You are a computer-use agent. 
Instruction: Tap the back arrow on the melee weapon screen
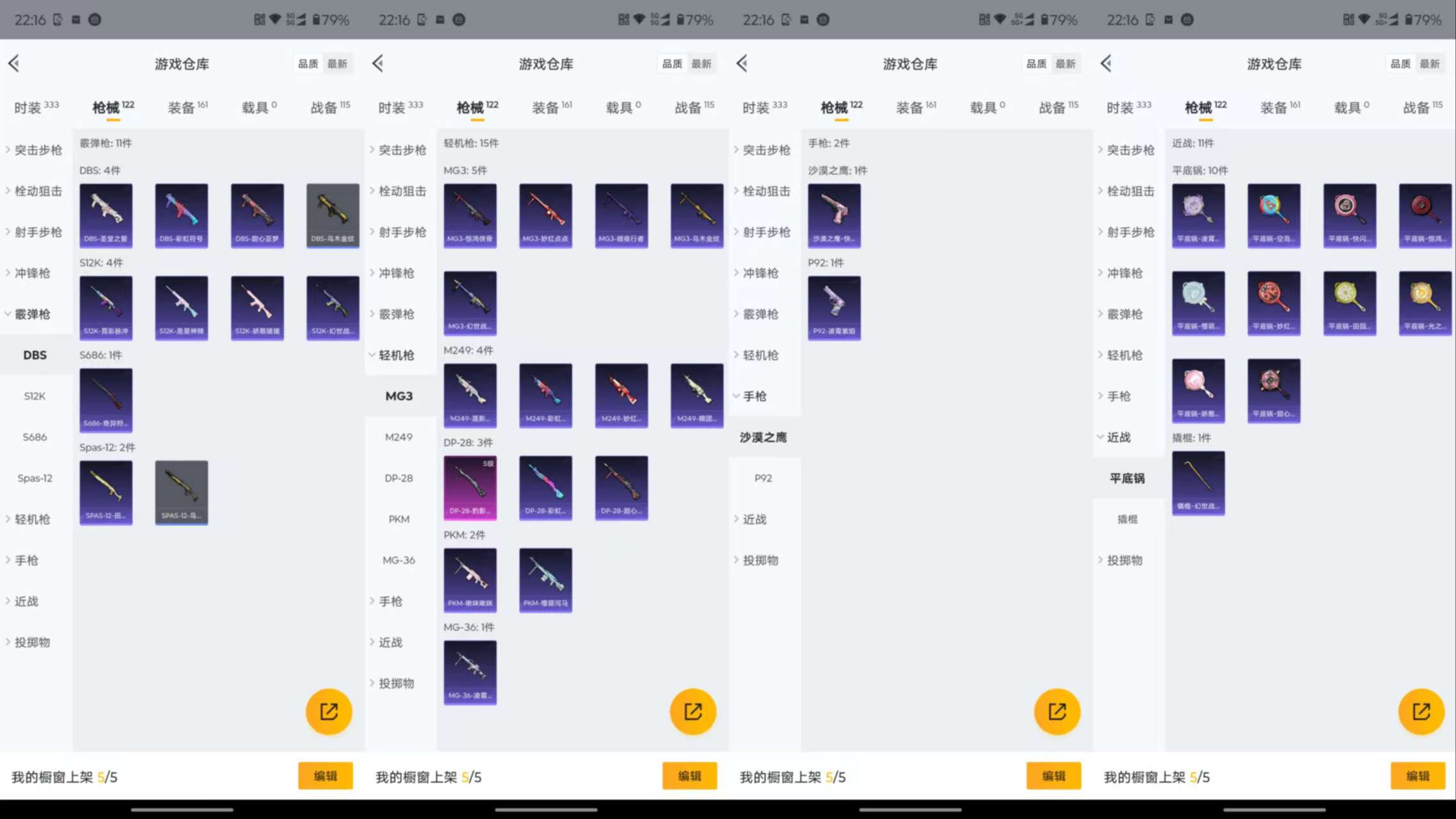tap(1105, 63)
